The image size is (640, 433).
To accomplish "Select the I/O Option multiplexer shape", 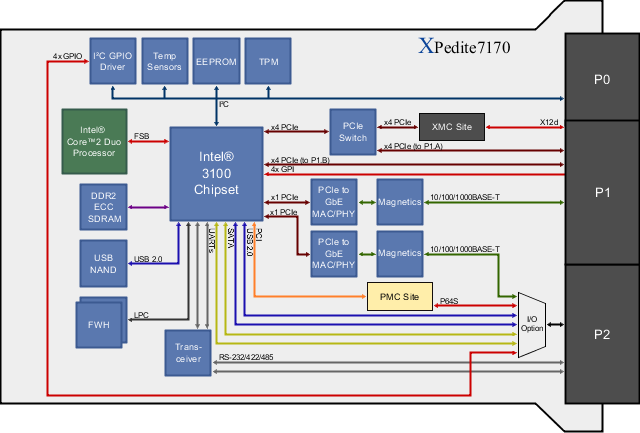I will pos(532,325).
